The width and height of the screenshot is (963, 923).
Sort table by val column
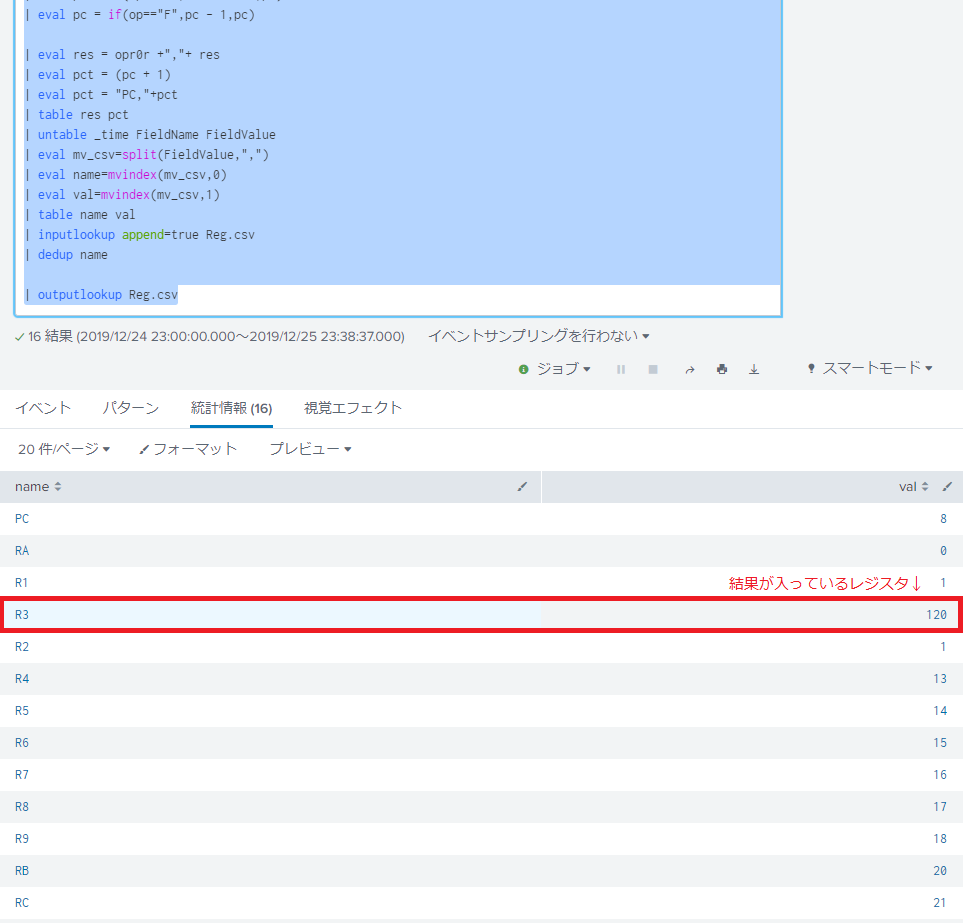click(x=913, y=486)
